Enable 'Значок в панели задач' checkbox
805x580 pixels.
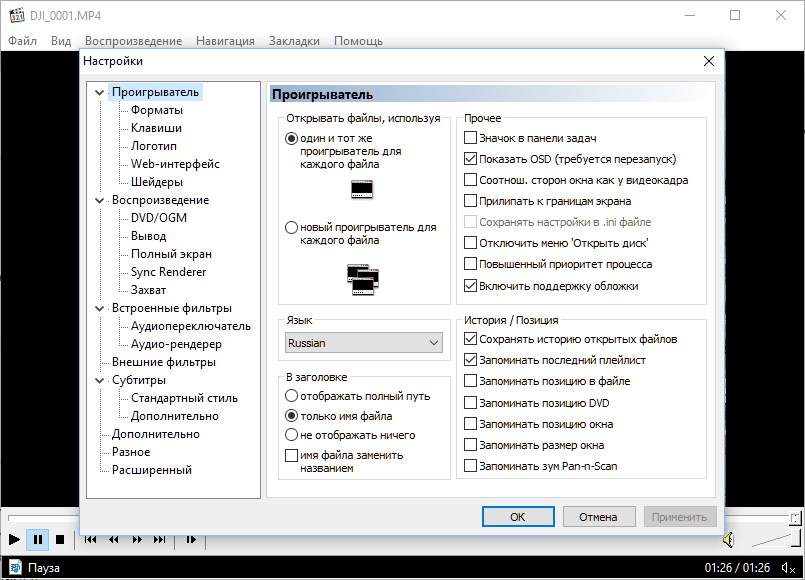click(x=470, y=138)
